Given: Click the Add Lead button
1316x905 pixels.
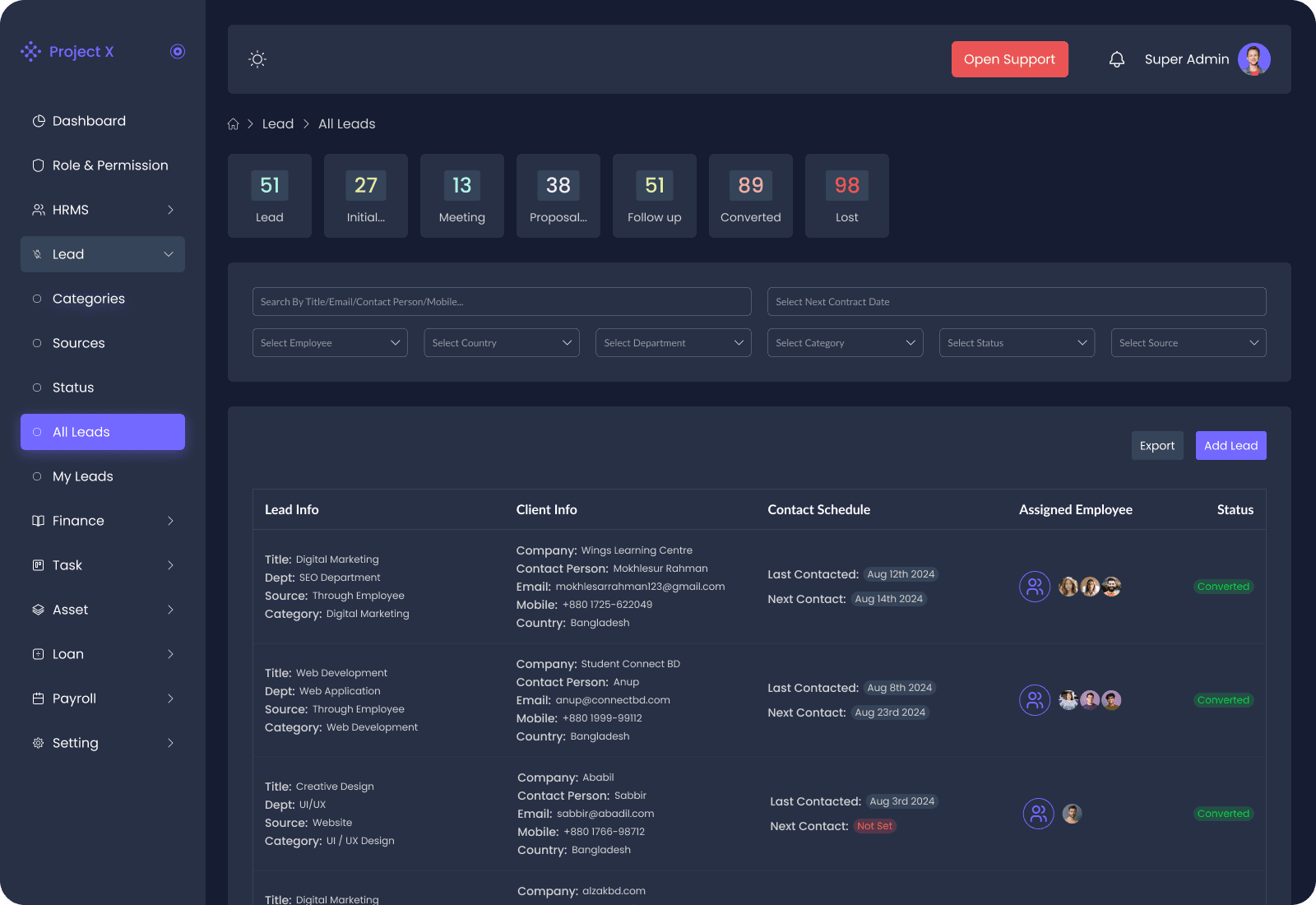Looking at the screenshot, I should [1230, 446].
